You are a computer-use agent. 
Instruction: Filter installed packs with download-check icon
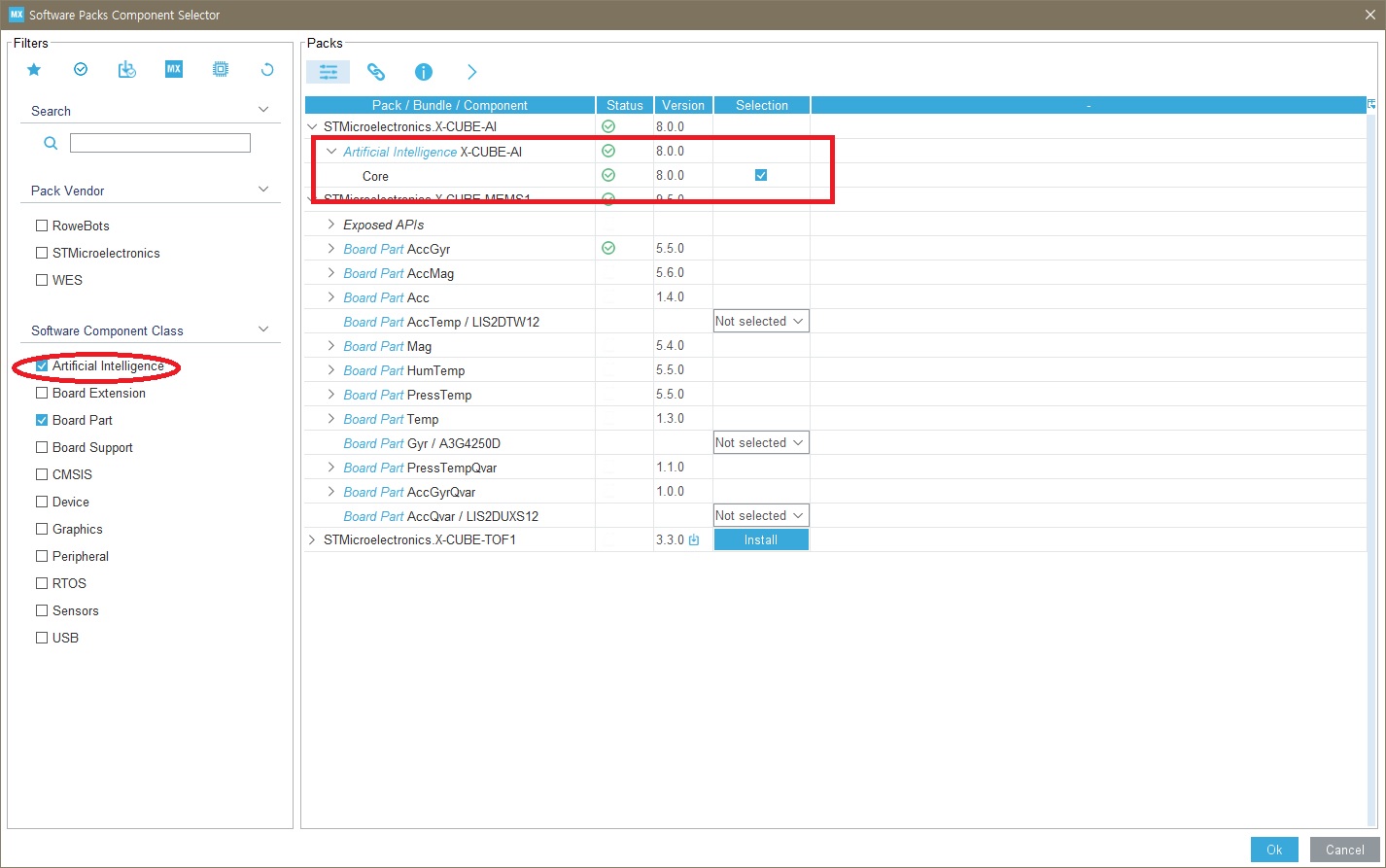coord(127,69)
